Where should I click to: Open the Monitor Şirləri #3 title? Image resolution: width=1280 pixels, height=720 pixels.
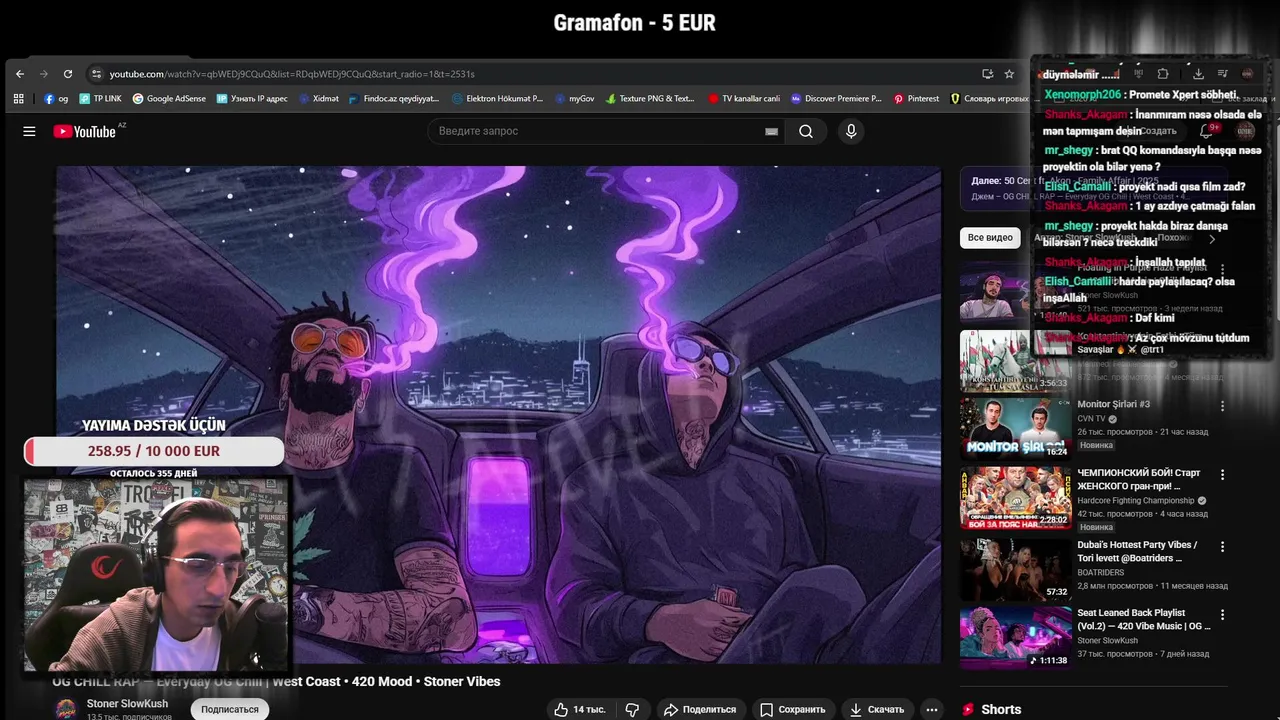click(x=1113, y=404)
